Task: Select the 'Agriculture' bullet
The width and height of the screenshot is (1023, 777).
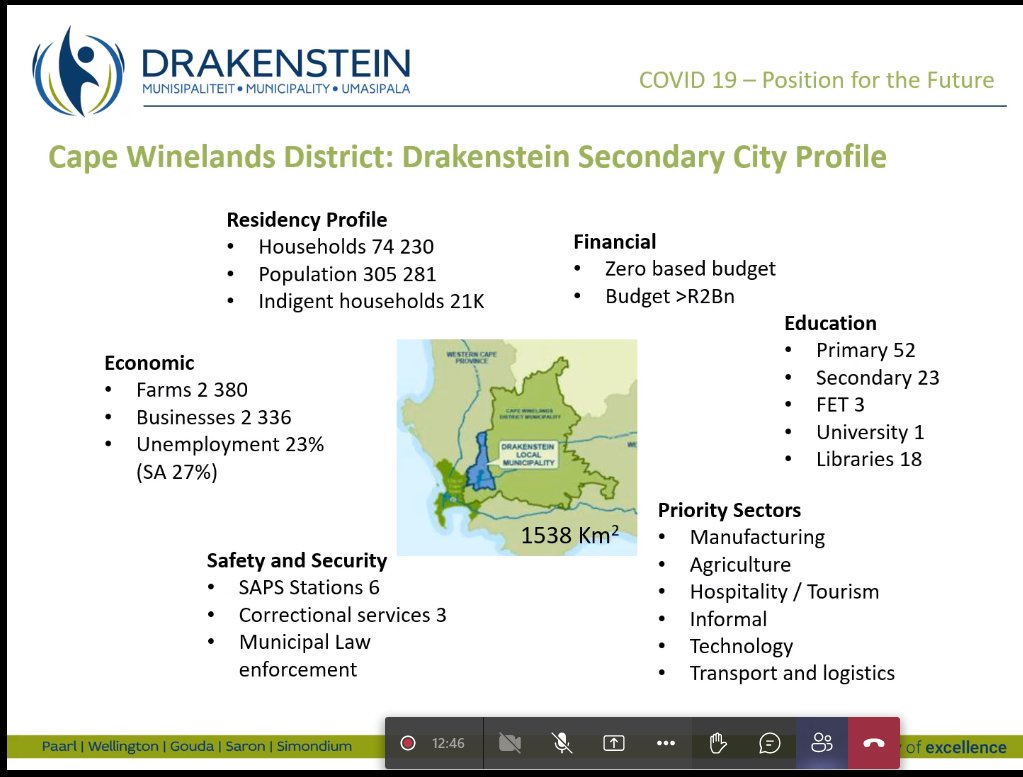Action: pyautogui.click(x=741, y=564)
